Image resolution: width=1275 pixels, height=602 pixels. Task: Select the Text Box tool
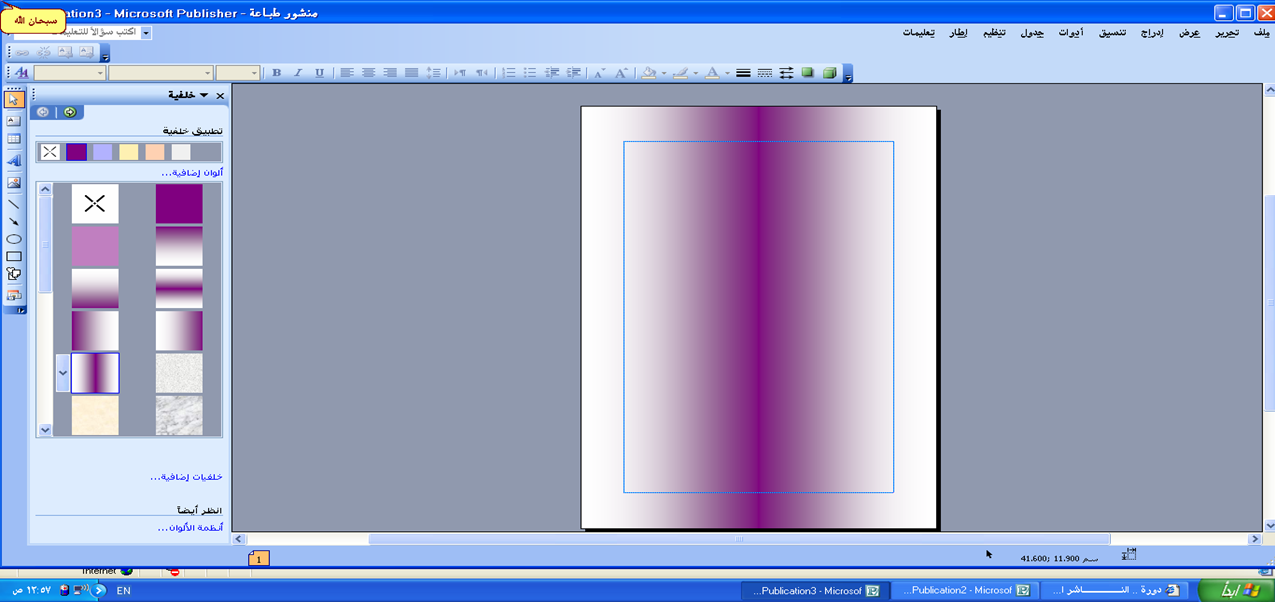click(x=14, y=121)
